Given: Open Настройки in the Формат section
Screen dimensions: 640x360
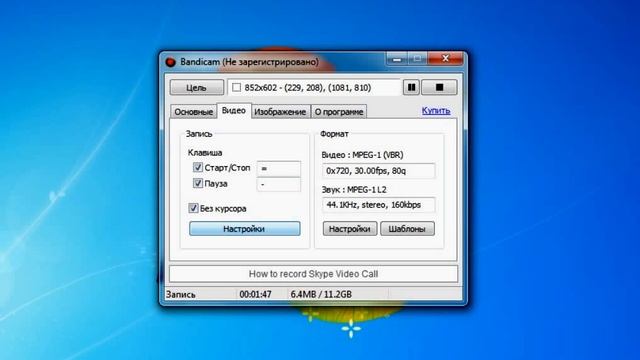Looking at the screenshot, I should 350,229.
